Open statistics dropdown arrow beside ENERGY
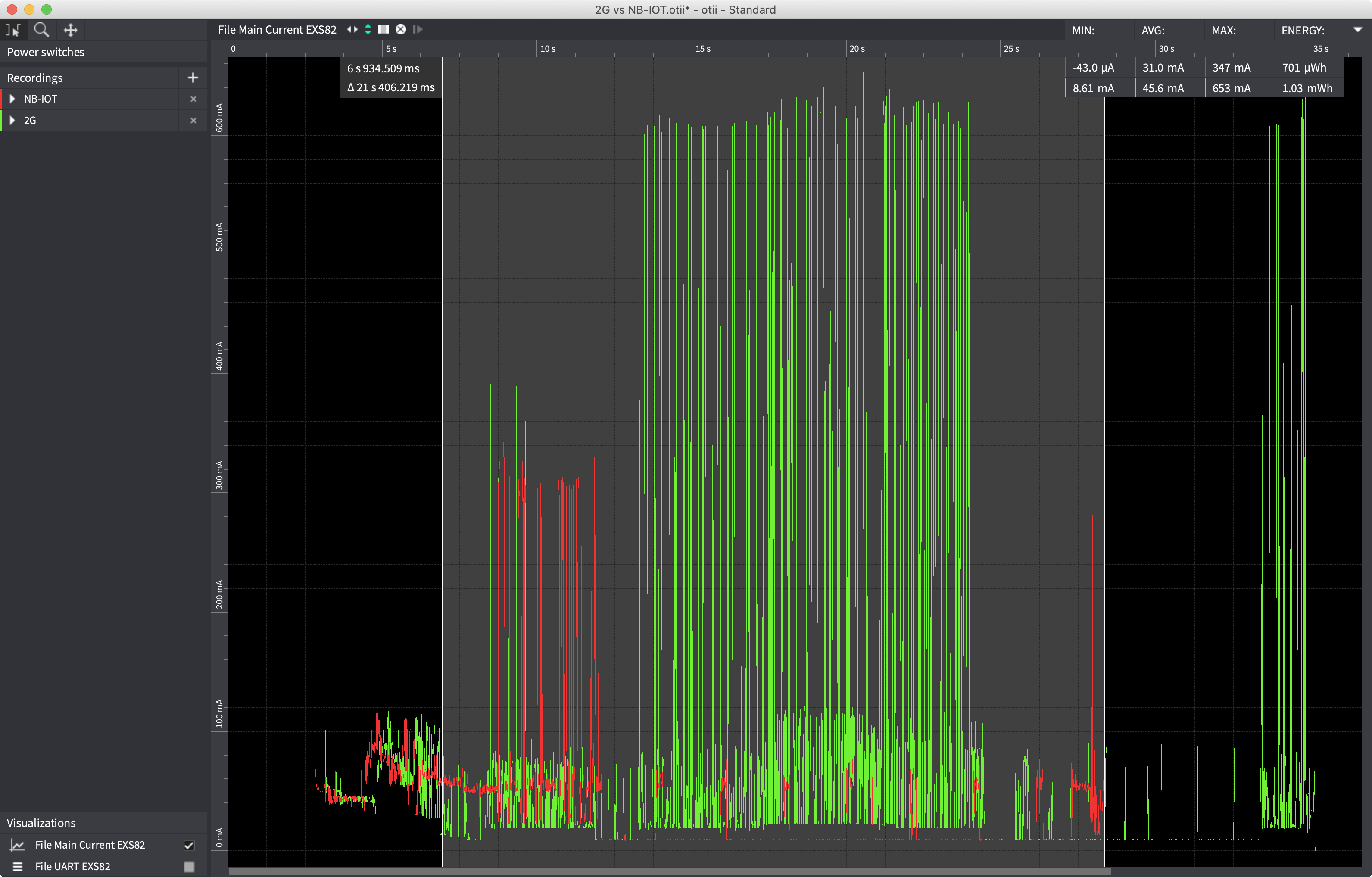Image resolution: width=1372 pixels, height=877 pixels. click(x=1358, y=30)
